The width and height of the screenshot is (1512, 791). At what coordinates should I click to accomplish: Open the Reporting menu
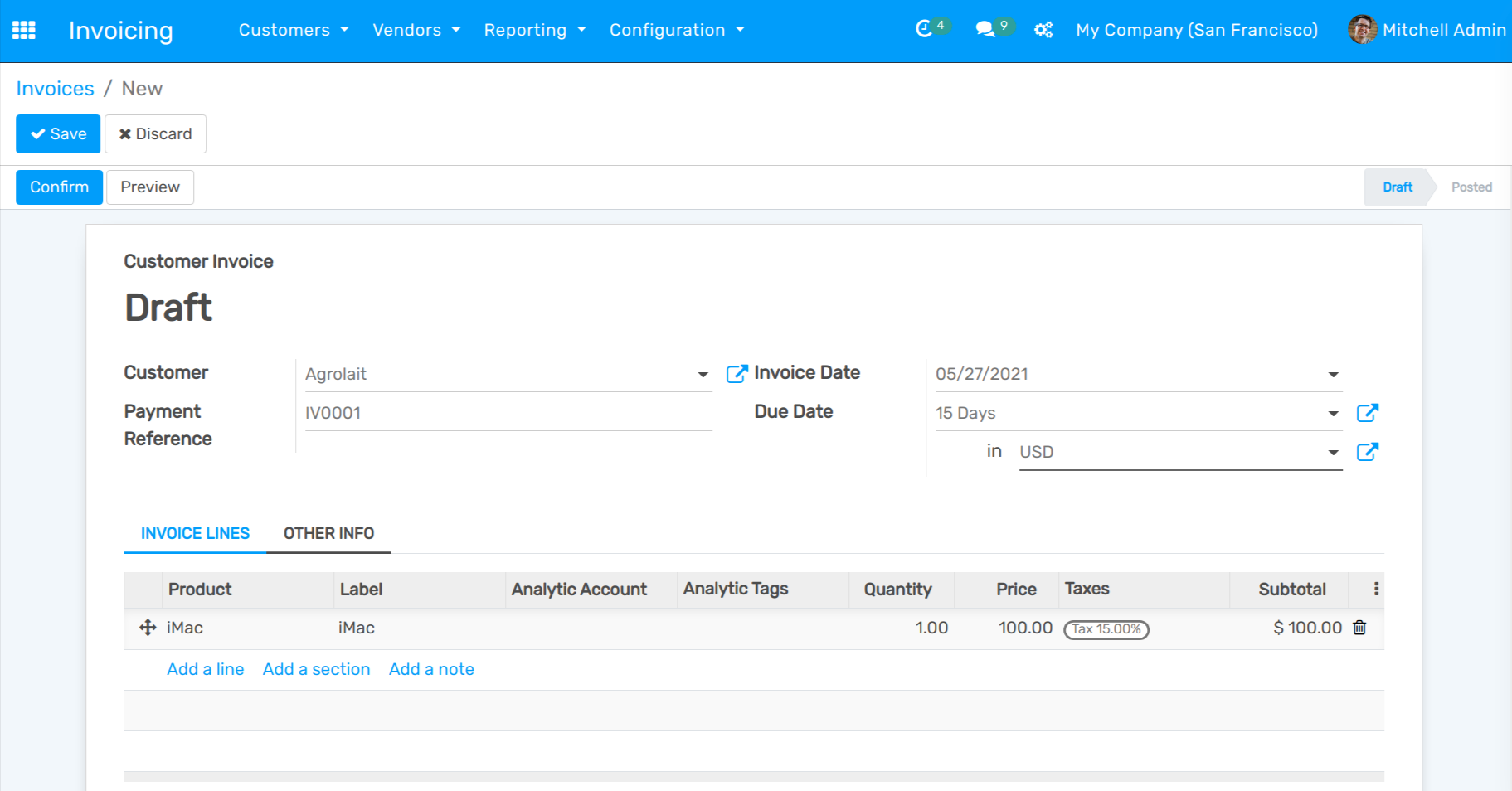(x=534, y=30)
